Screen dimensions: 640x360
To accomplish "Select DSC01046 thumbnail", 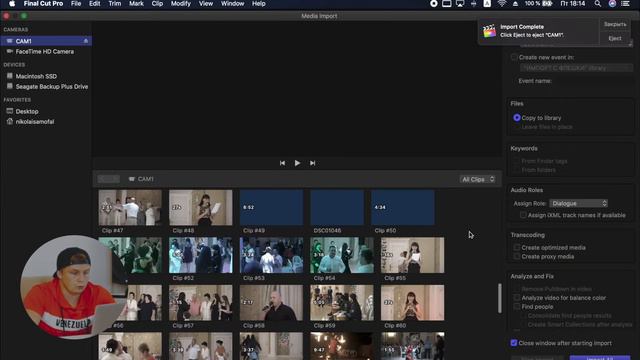I will click(x=337, y=207).
